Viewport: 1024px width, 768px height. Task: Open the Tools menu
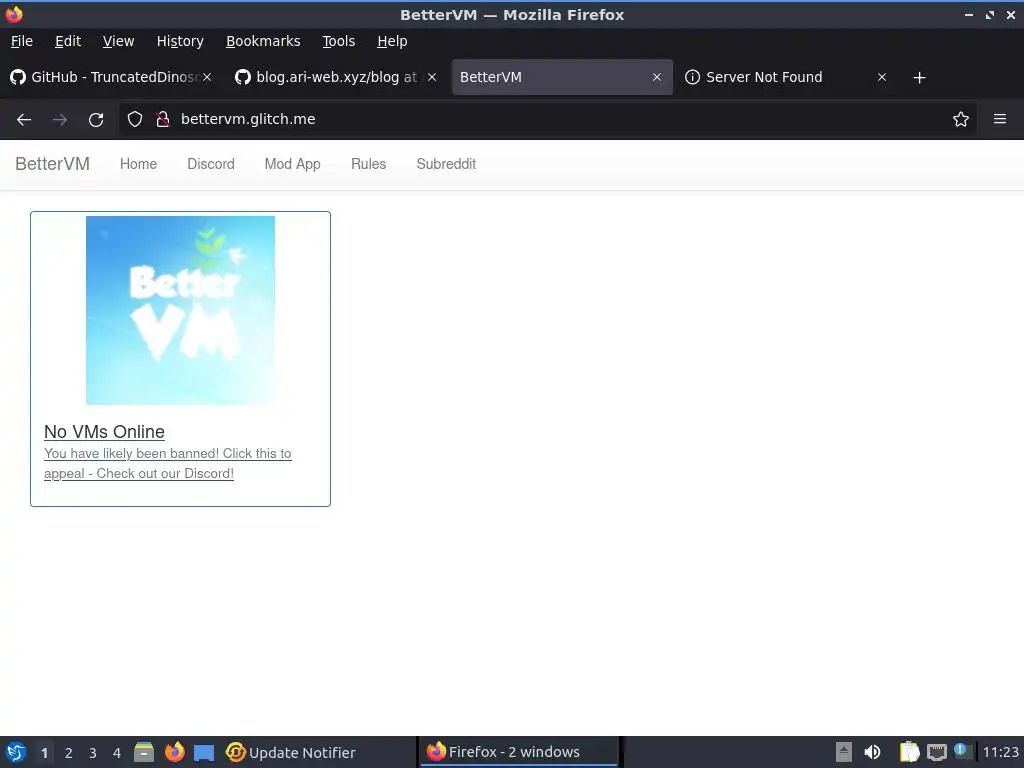tap(338, 41)
